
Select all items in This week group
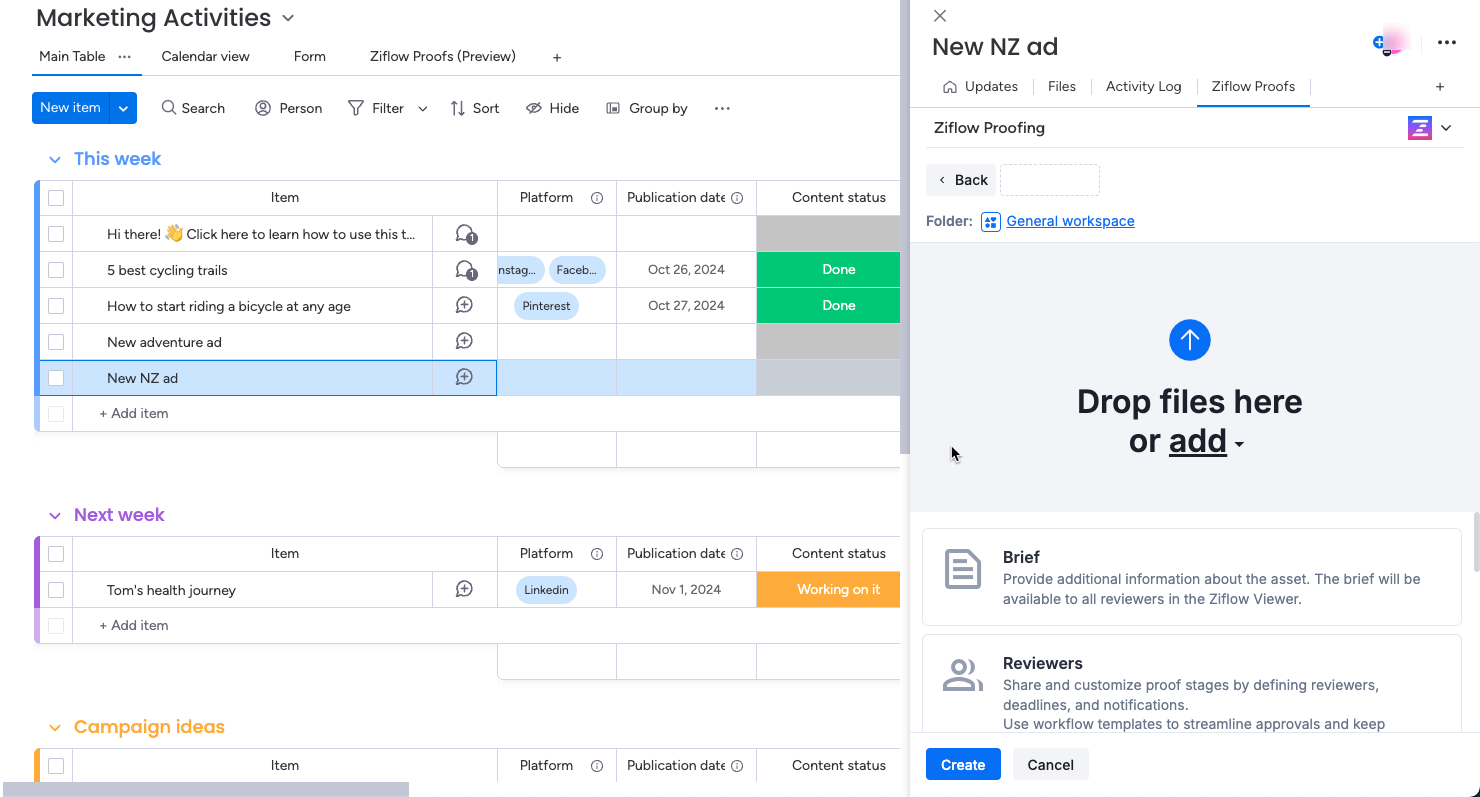coord(56,198)
